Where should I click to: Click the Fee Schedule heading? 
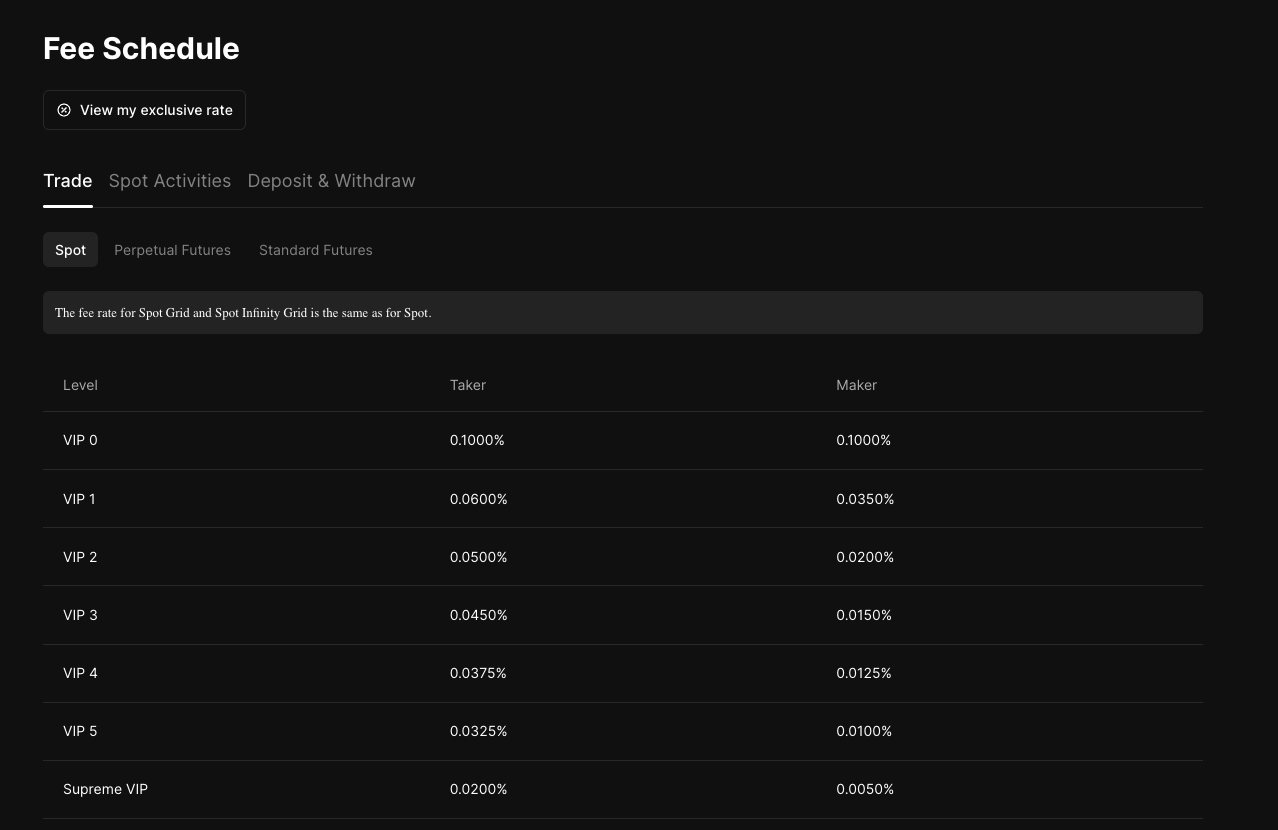[141, 48]
